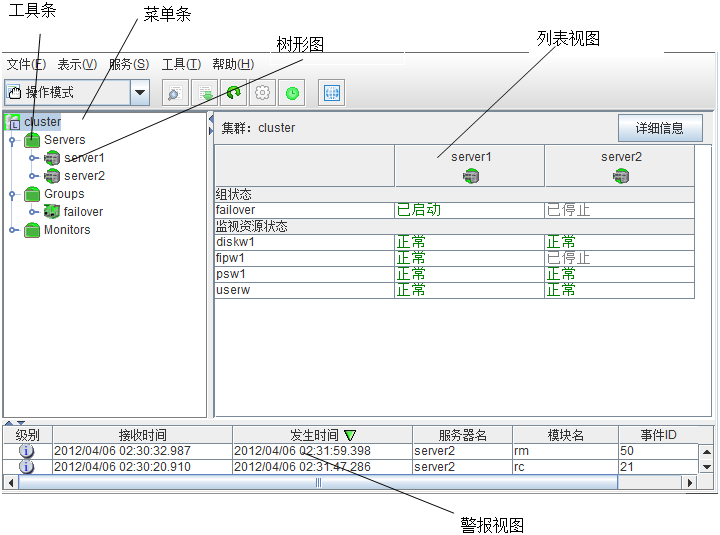
Task: Open the 操作模式 mode dropdown
Action: (140, 93)
